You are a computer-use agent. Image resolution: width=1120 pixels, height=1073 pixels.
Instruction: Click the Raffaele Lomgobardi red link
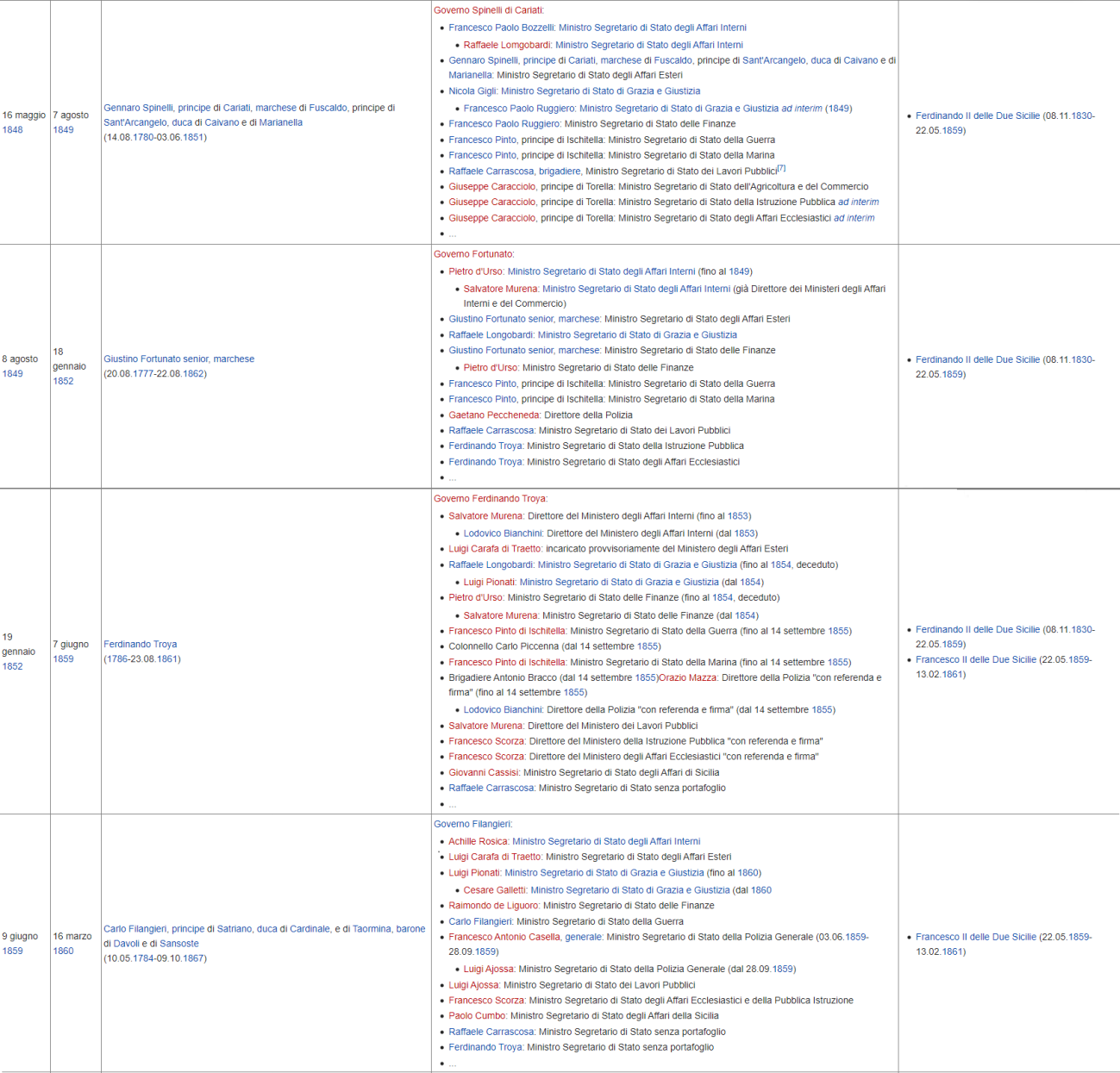tap(507, 45)
